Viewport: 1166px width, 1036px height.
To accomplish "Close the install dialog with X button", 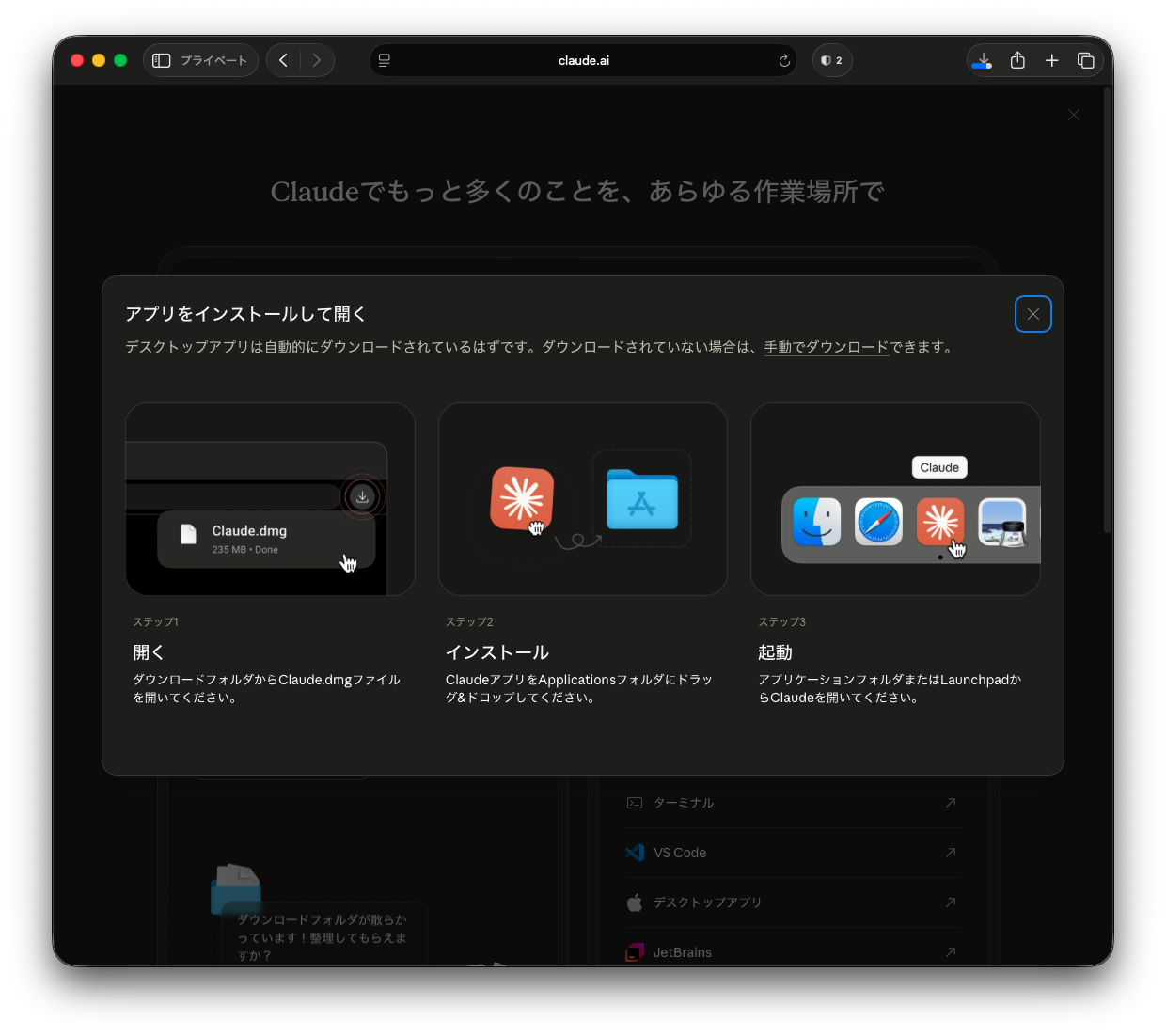I will pos(1033,314).
